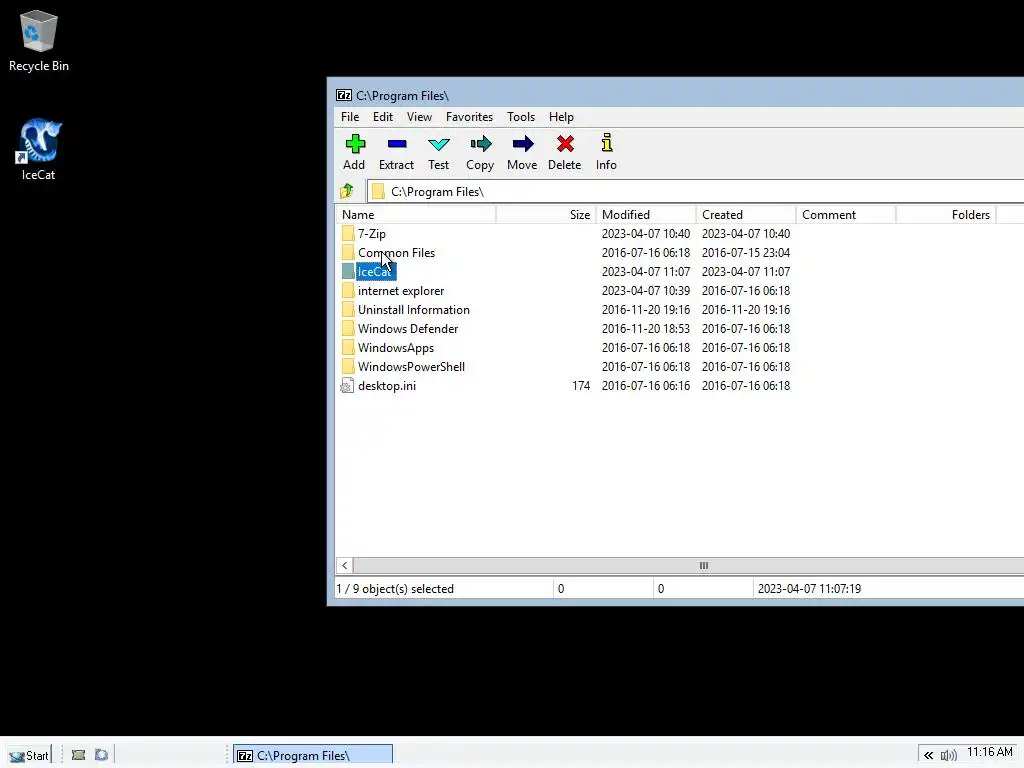
Task: Open the Favorites menu
Action: (x=470, y=117)
